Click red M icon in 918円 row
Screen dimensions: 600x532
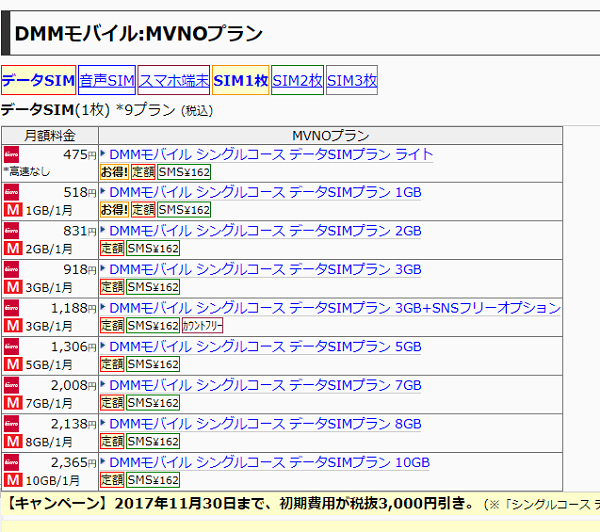click(x=13, y=287)
